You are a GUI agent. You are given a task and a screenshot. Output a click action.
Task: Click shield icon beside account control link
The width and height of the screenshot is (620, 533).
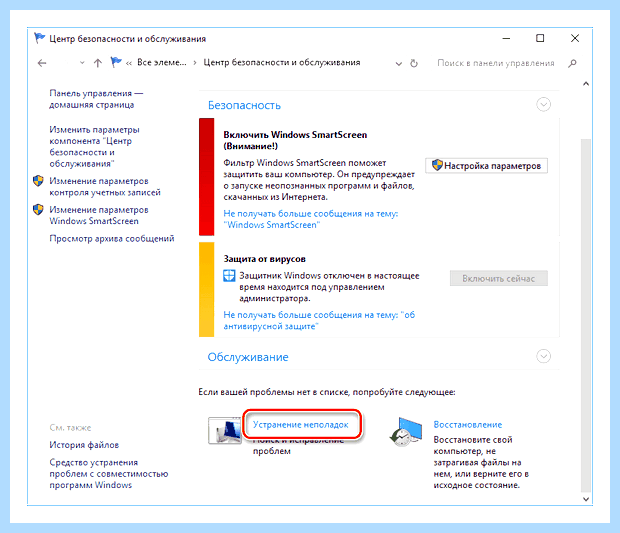[38, 181]
